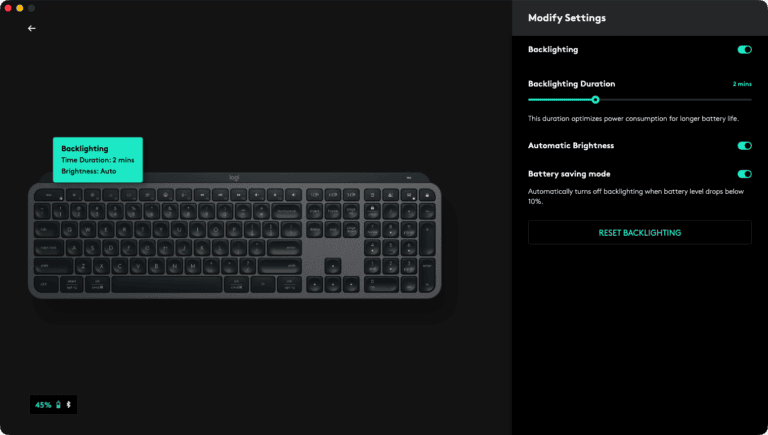Turn off the Backlighting toggle
This screenshot has width=768, height=435.
(744, 49)
